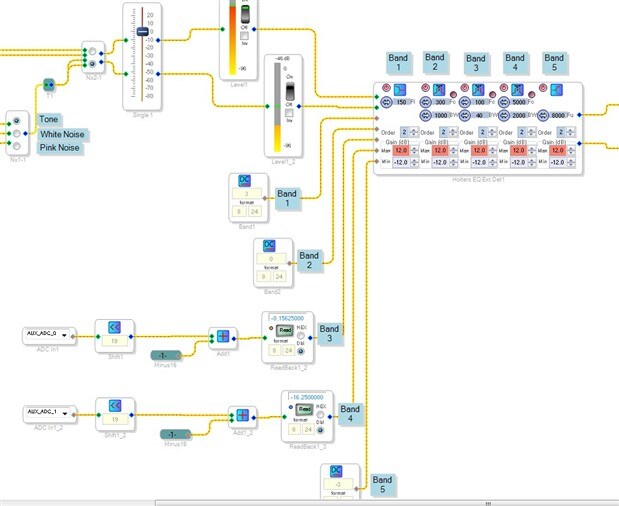Select the T1 tone source block

pyautogui.click(x=49, y=84)
